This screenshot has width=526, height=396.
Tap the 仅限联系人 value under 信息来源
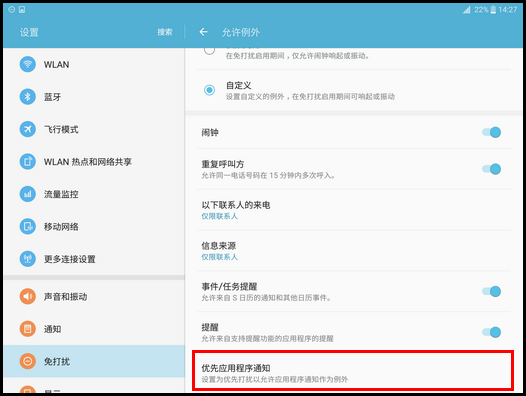pos(219,257)
